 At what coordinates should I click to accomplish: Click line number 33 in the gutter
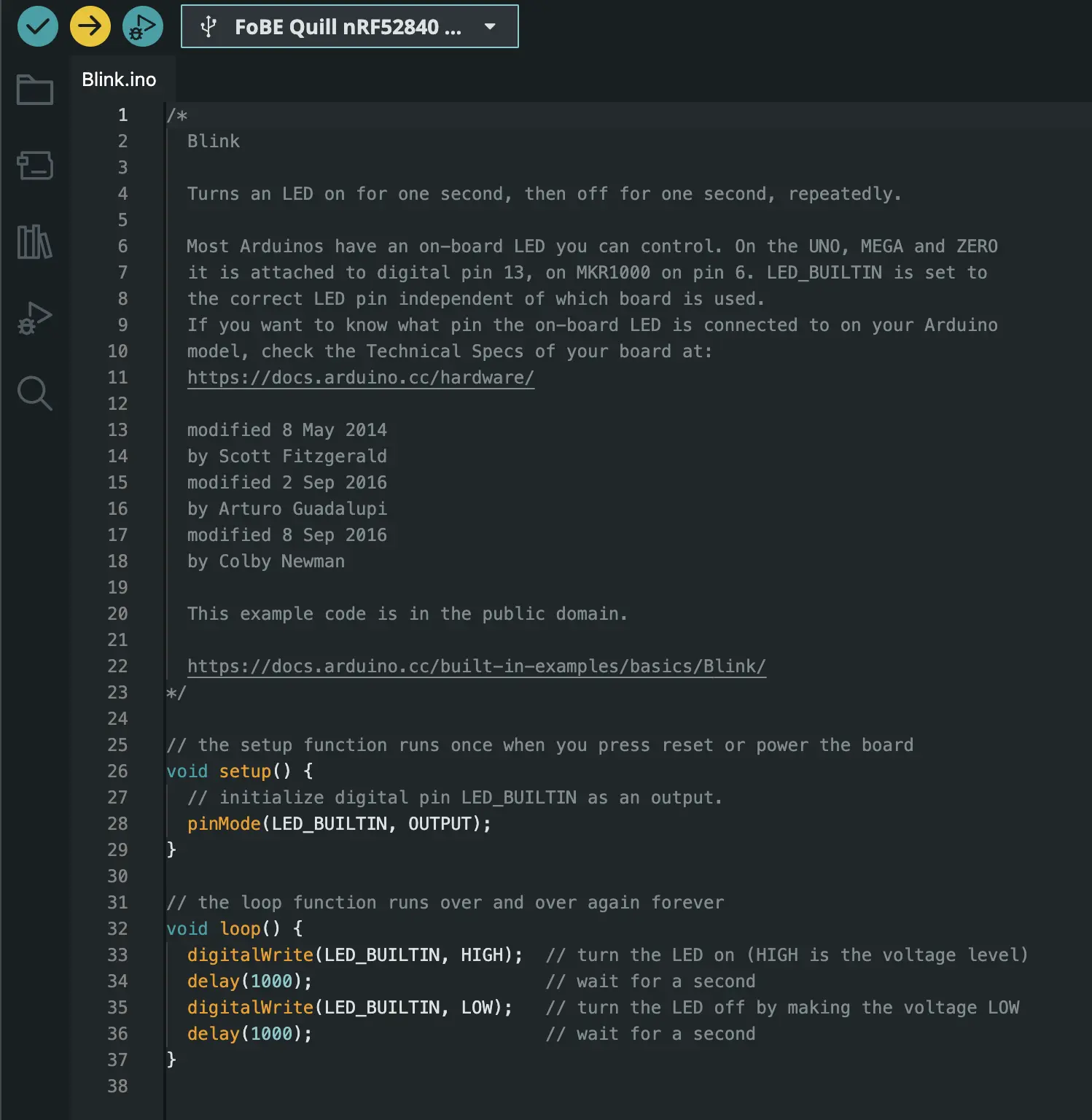tap(117, 954)
